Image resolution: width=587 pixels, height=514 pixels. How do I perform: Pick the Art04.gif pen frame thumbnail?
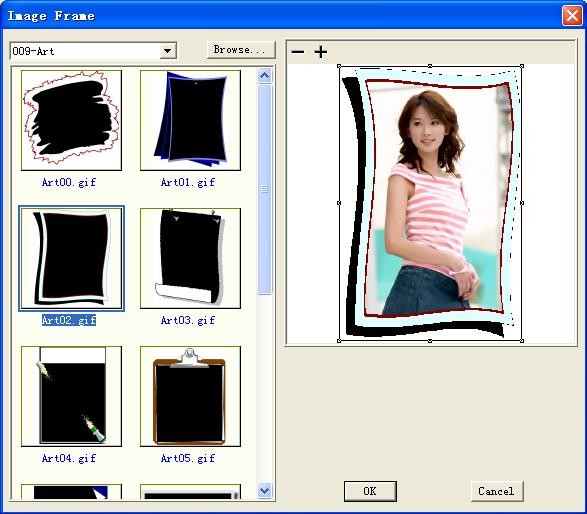(x=72, y=396)
